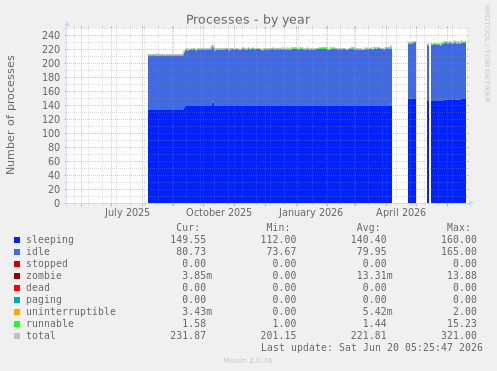The image size is (497, 371).
Task: Select the 'dead' legend label
Action: click(x=38, y=287)
